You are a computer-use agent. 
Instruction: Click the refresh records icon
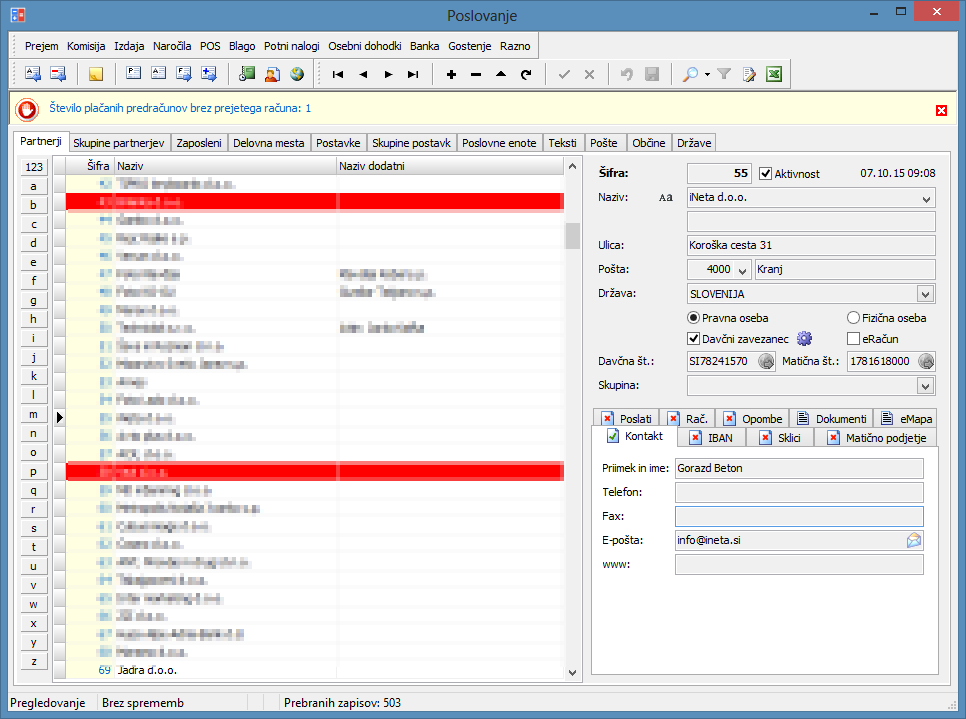click(x=526, y=74)
